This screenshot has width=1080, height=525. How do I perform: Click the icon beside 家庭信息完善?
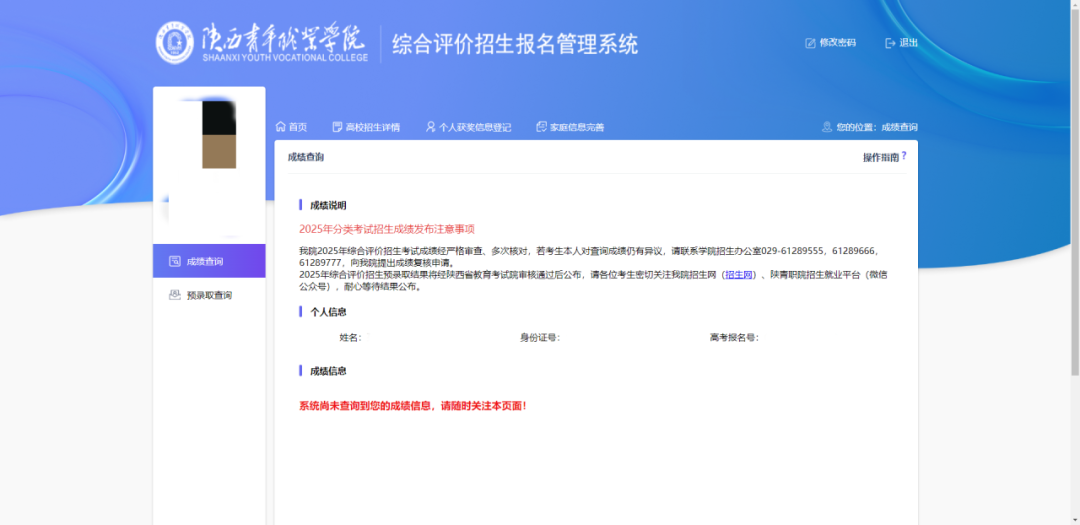541,127
